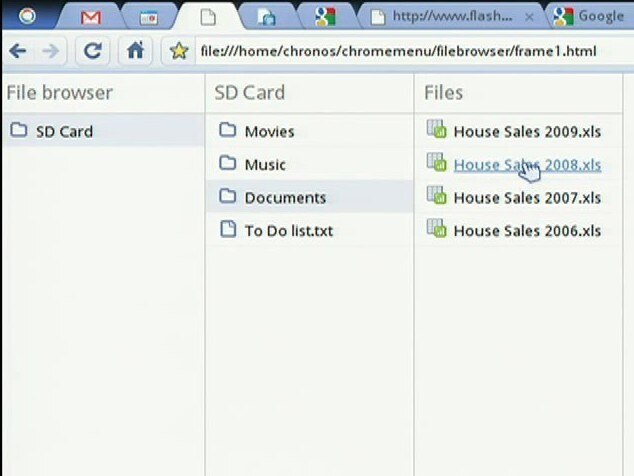Select SD Card in File browser column
Viewport: 634px width, 476px height.
[104, 130]
